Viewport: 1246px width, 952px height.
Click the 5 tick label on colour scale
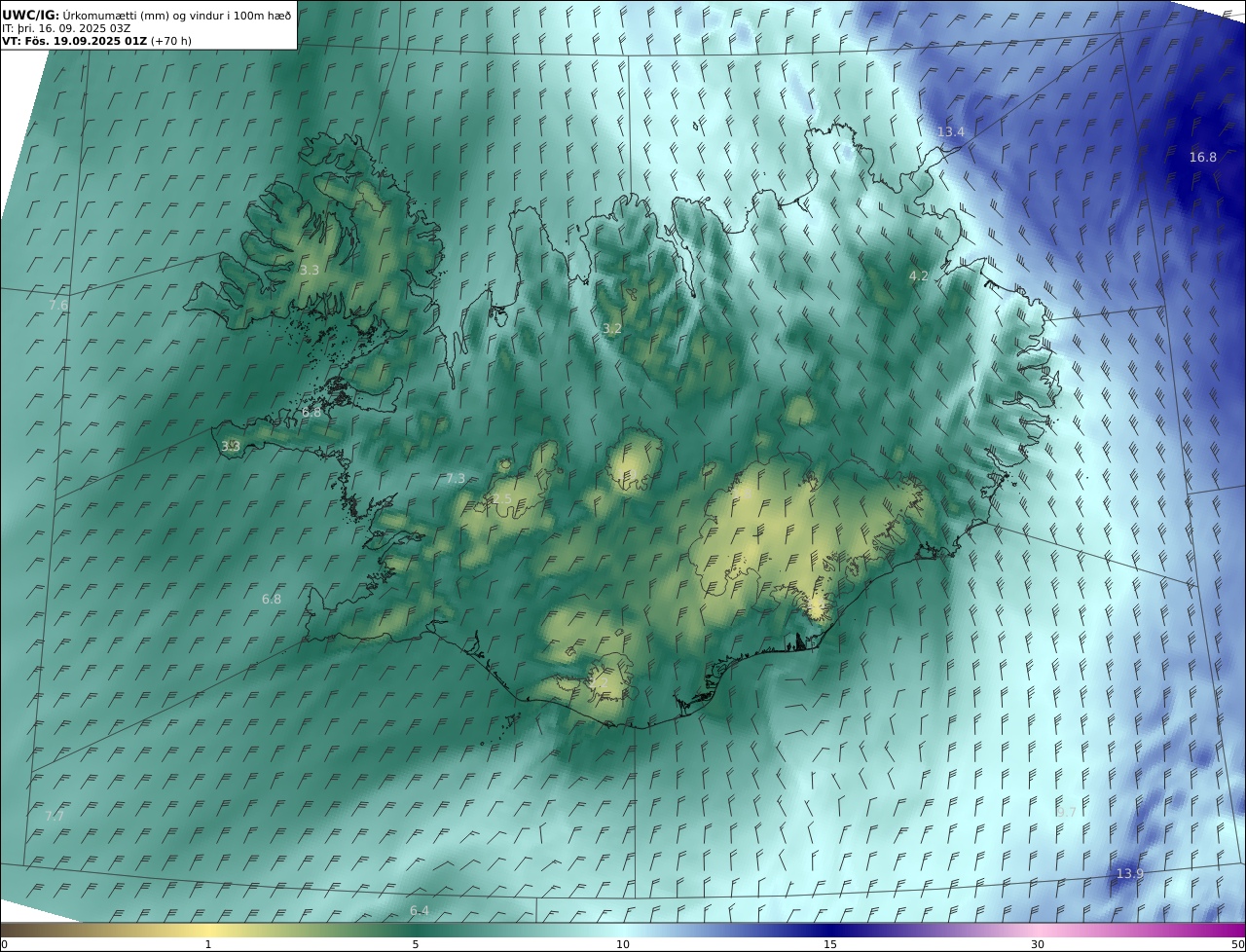coord(416,944)
